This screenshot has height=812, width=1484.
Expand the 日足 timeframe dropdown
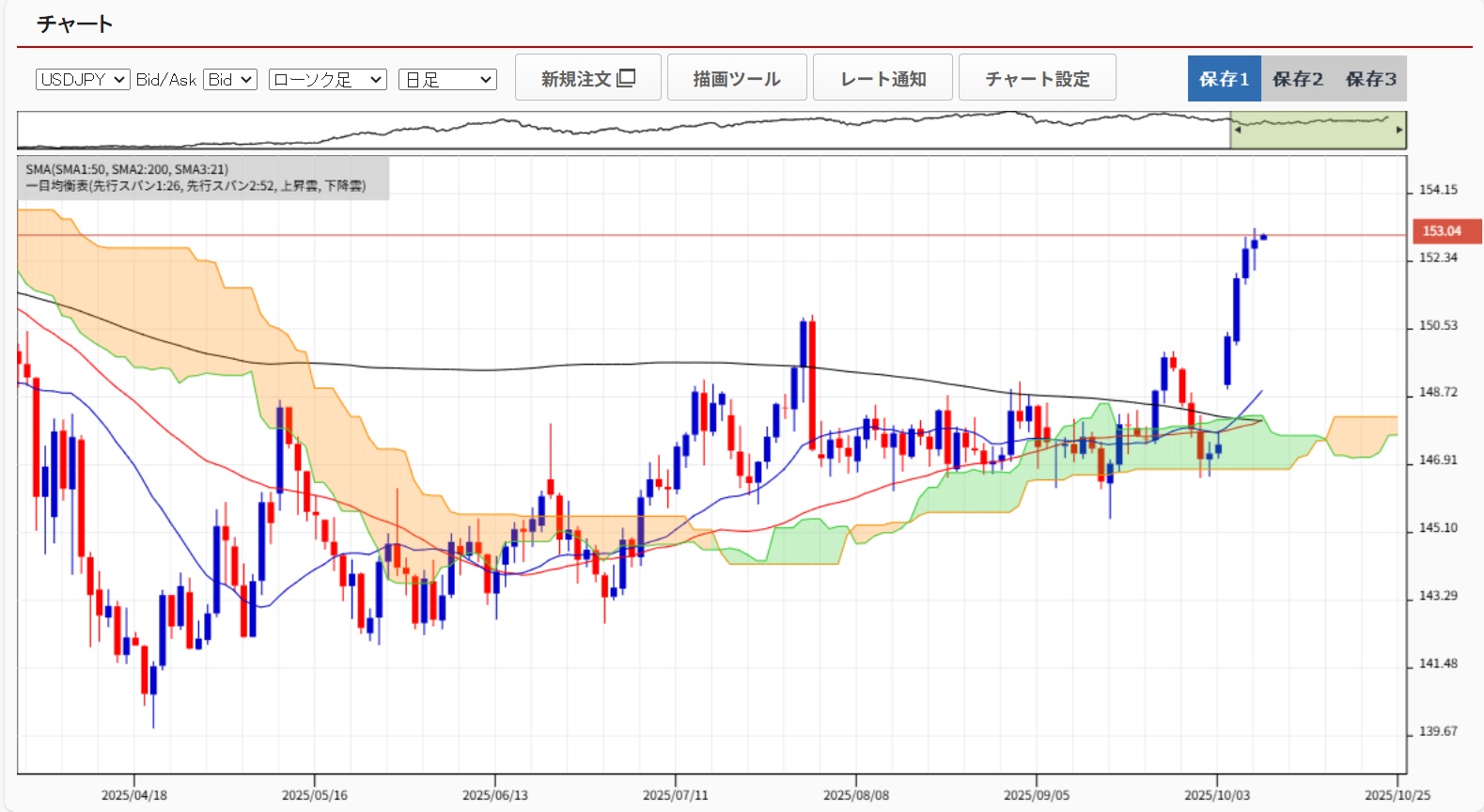coord(447,80)
